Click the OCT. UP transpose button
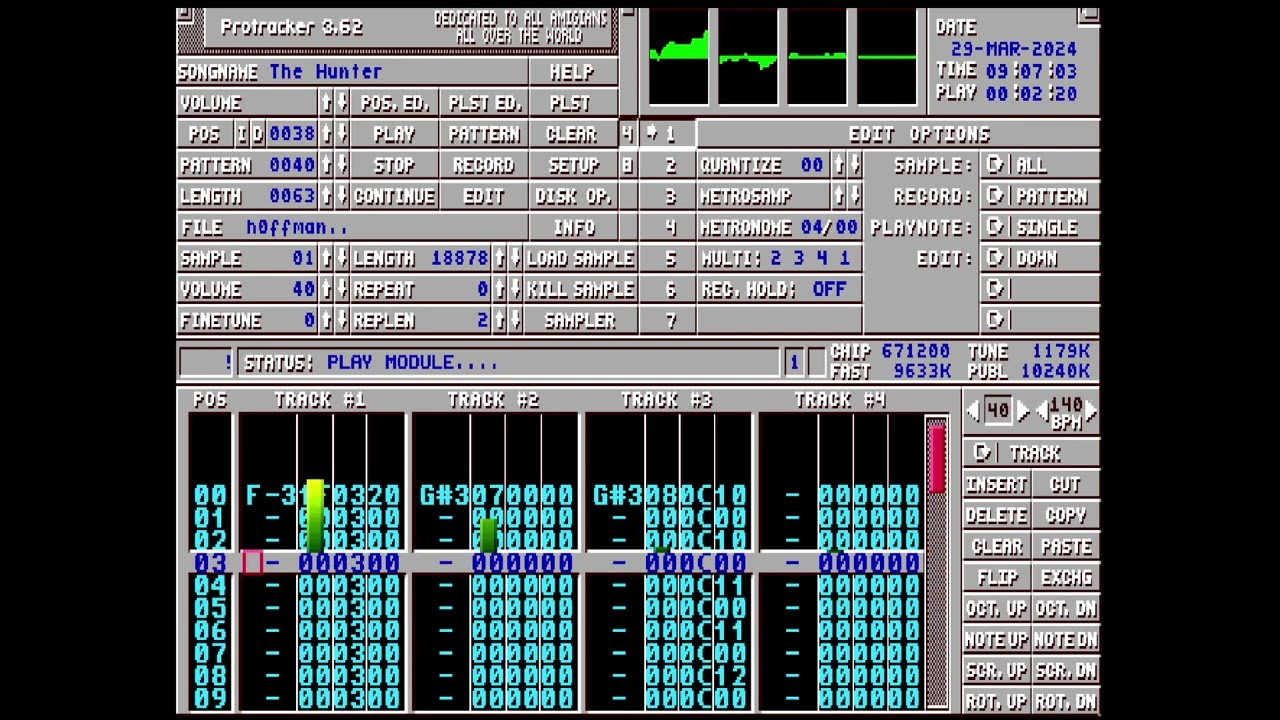 (997, 608)
